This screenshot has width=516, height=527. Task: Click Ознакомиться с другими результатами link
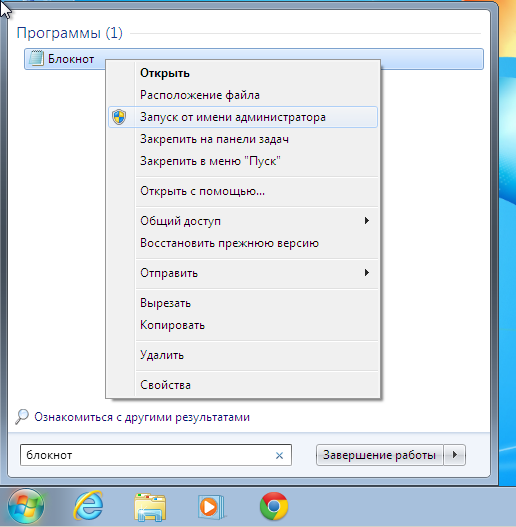(142, 417)
